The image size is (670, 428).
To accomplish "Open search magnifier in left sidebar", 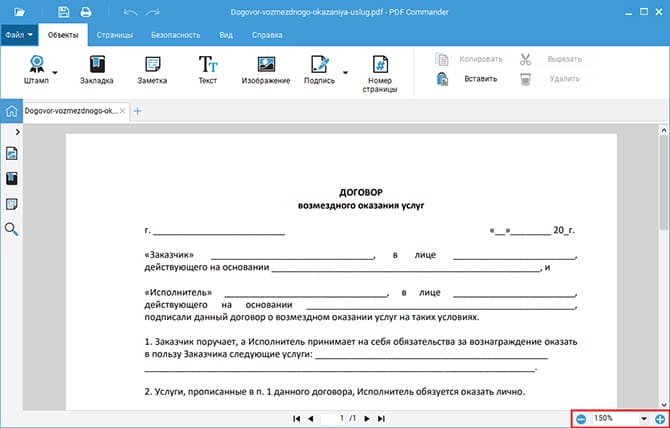I will (12, 230).
